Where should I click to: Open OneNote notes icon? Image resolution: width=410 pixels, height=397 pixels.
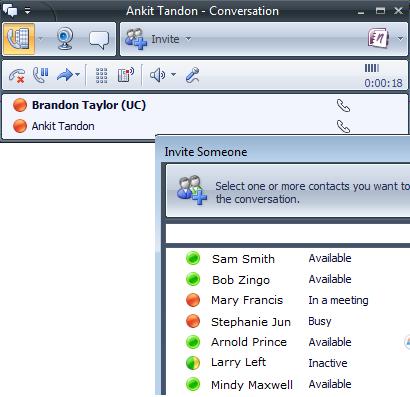[378, 38]
